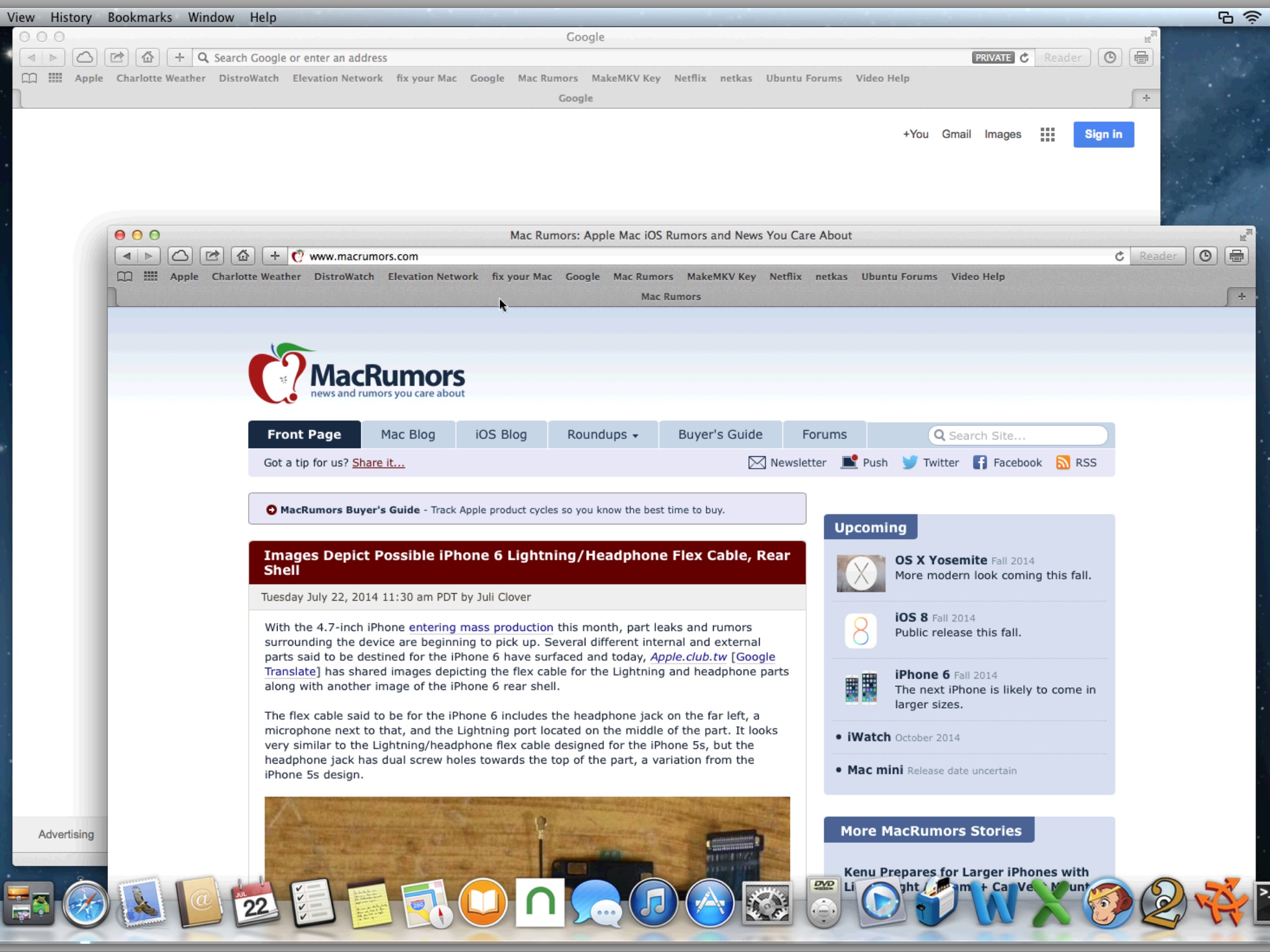Image resolution: width=1270 pixels, height=952 pixels.
Task: Open the Apple.club.tw link
Action: point(688,657)
